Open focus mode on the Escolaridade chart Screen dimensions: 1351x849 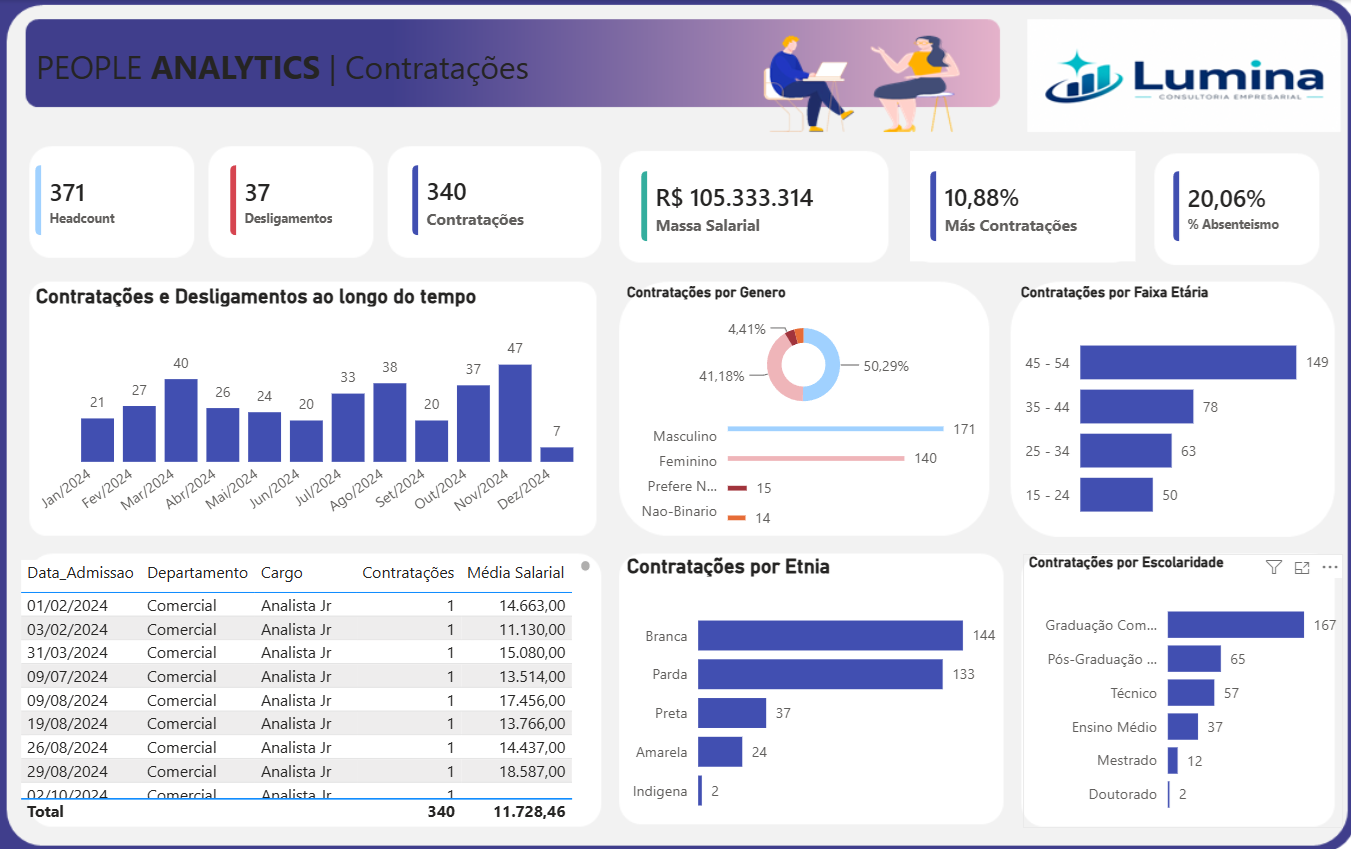coord(1301,567)
